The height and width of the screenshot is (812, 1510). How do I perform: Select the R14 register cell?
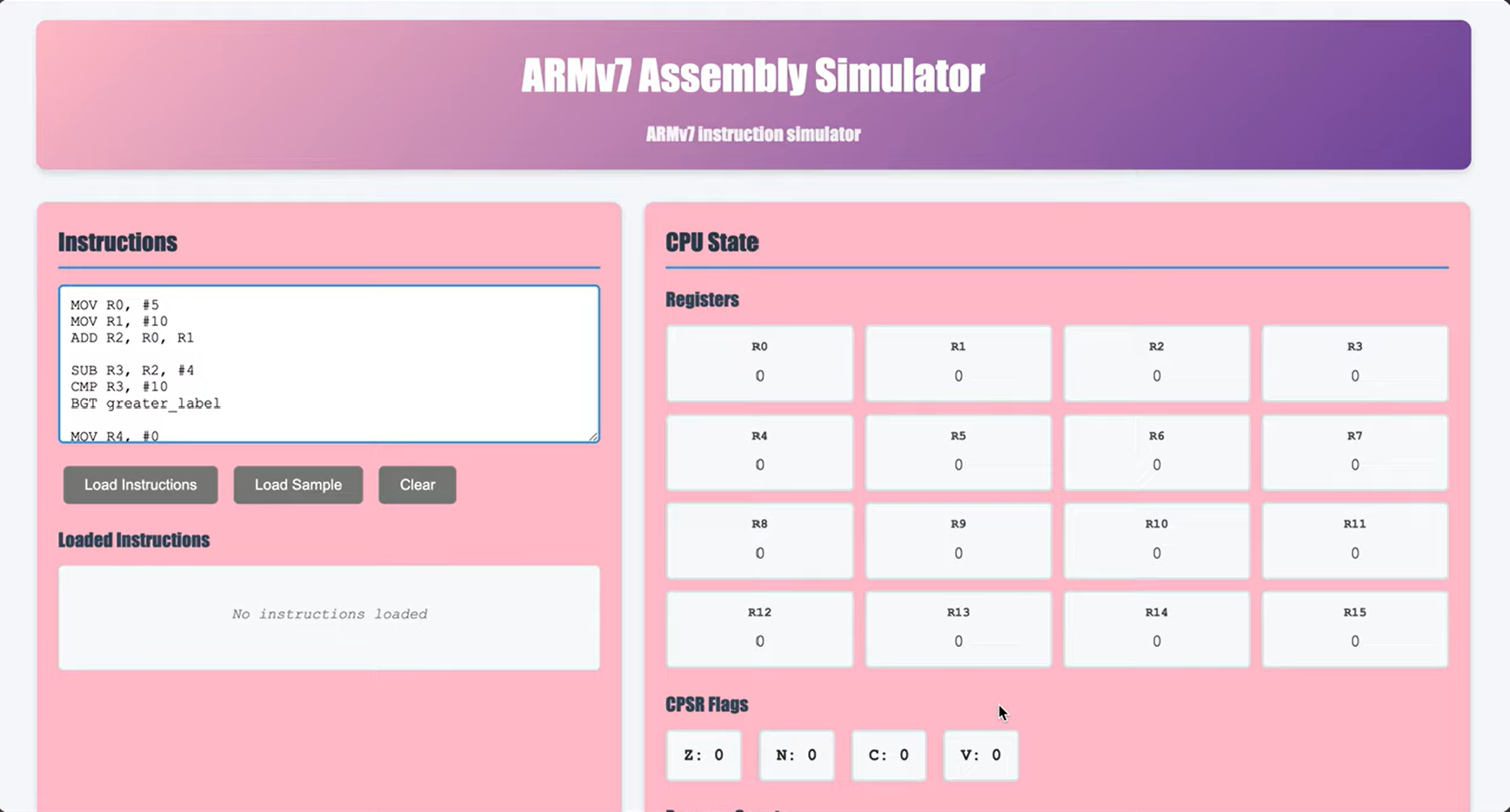[x=1156, y=629]
